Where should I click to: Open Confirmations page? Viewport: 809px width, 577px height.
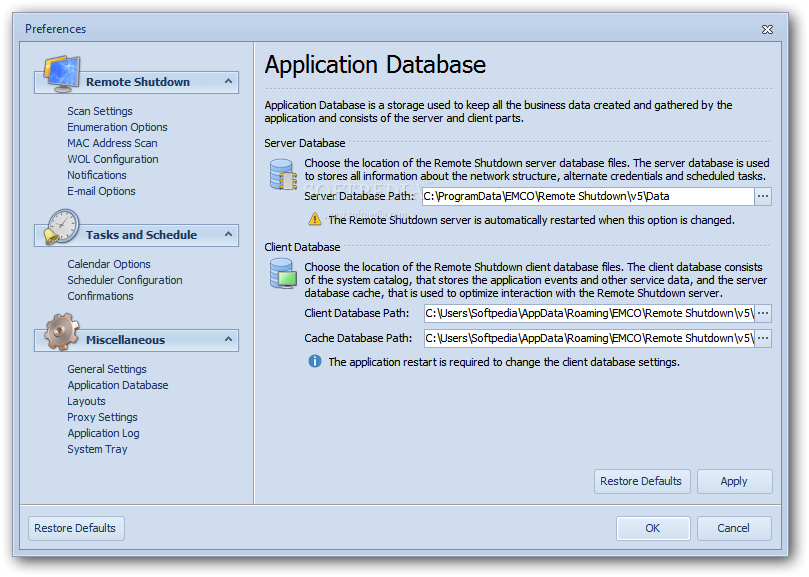point(100,296)
